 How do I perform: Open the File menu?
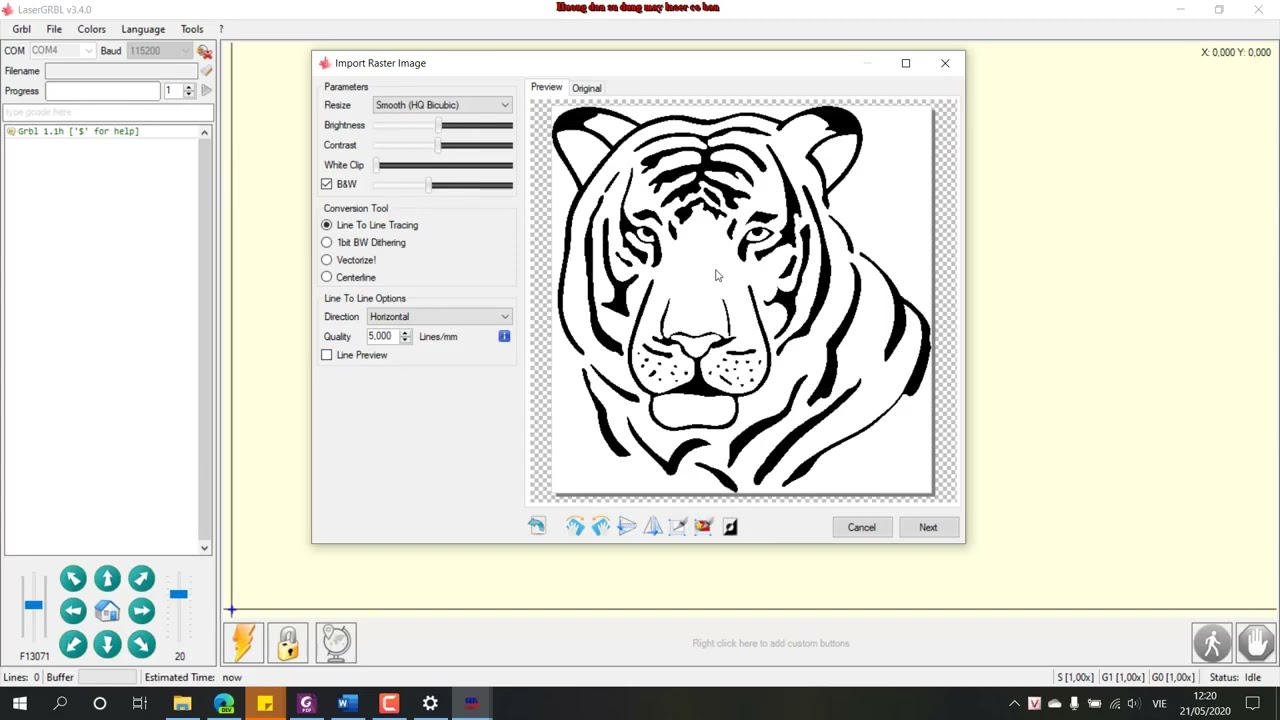54,29
